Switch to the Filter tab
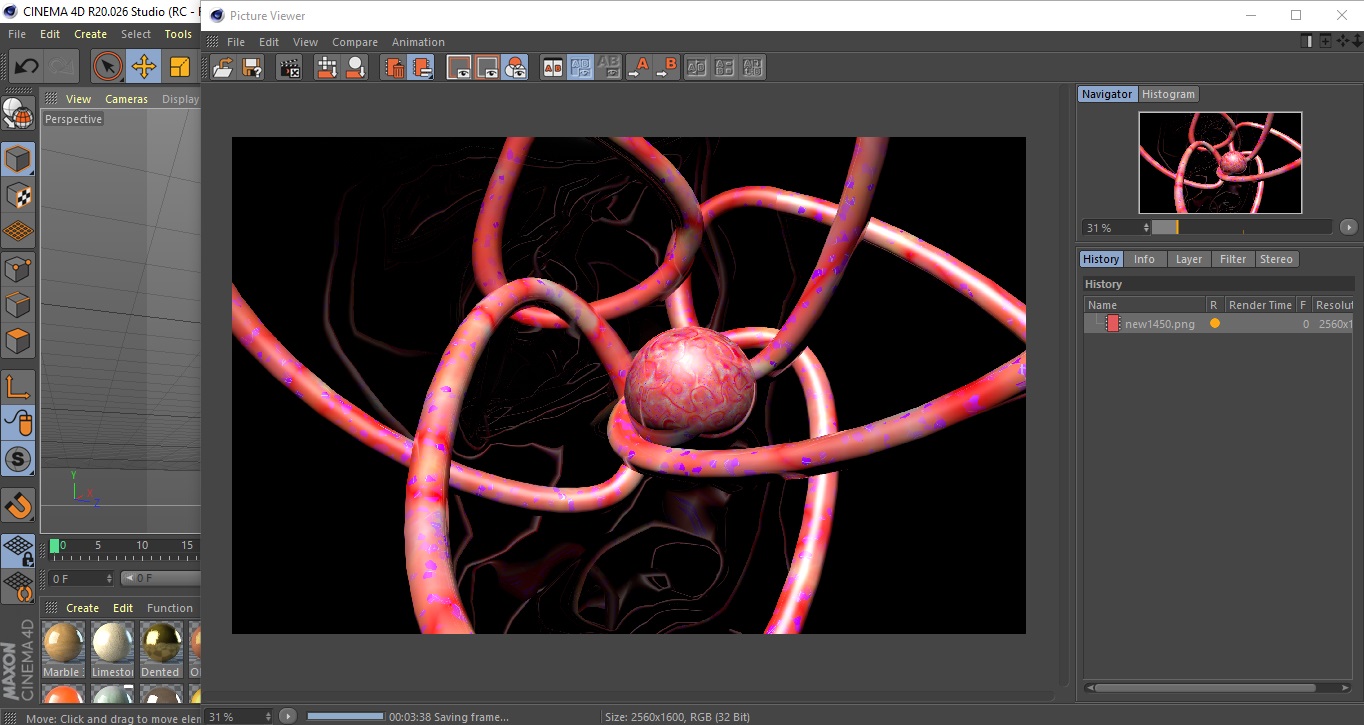The height and width of the screenshot is (725, 1364). [1233, 259]
